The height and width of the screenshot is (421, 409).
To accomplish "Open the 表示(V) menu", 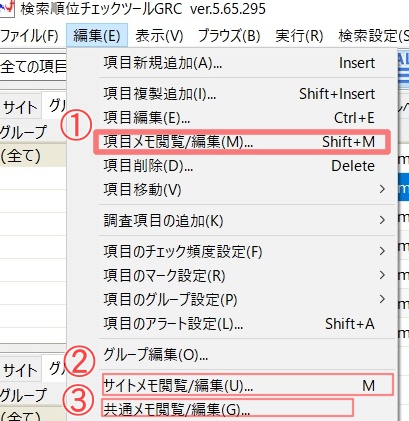I will pos(159,35).
